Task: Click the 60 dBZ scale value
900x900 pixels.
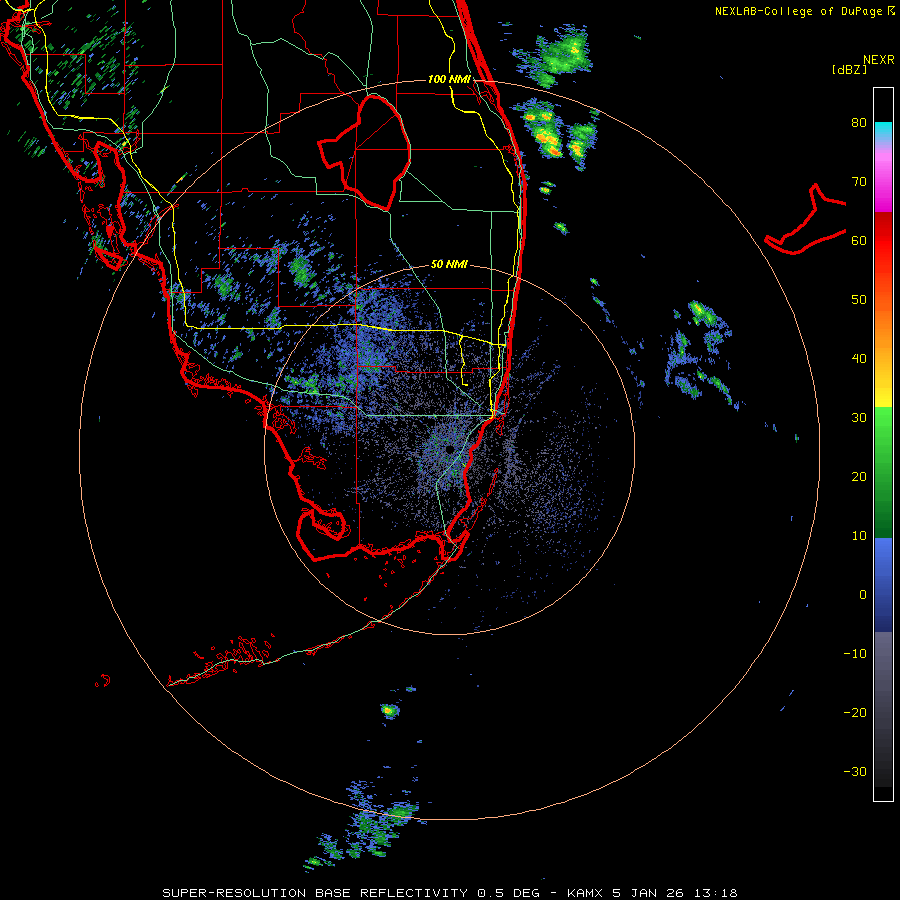Action: point(858,240)
